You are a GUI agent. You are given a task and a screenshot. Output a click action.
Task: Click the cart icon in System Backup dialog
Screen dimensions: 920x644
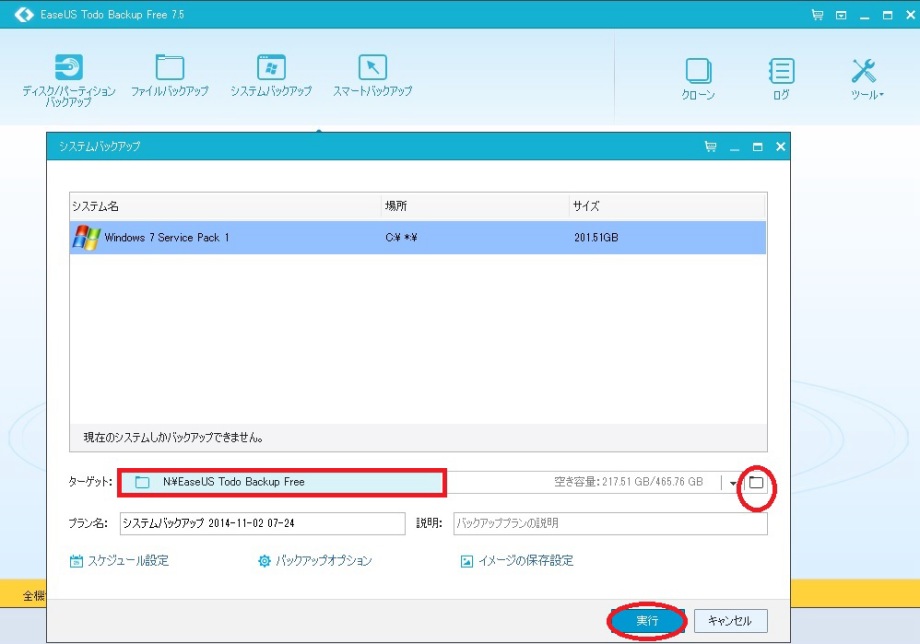coord(710,146)
